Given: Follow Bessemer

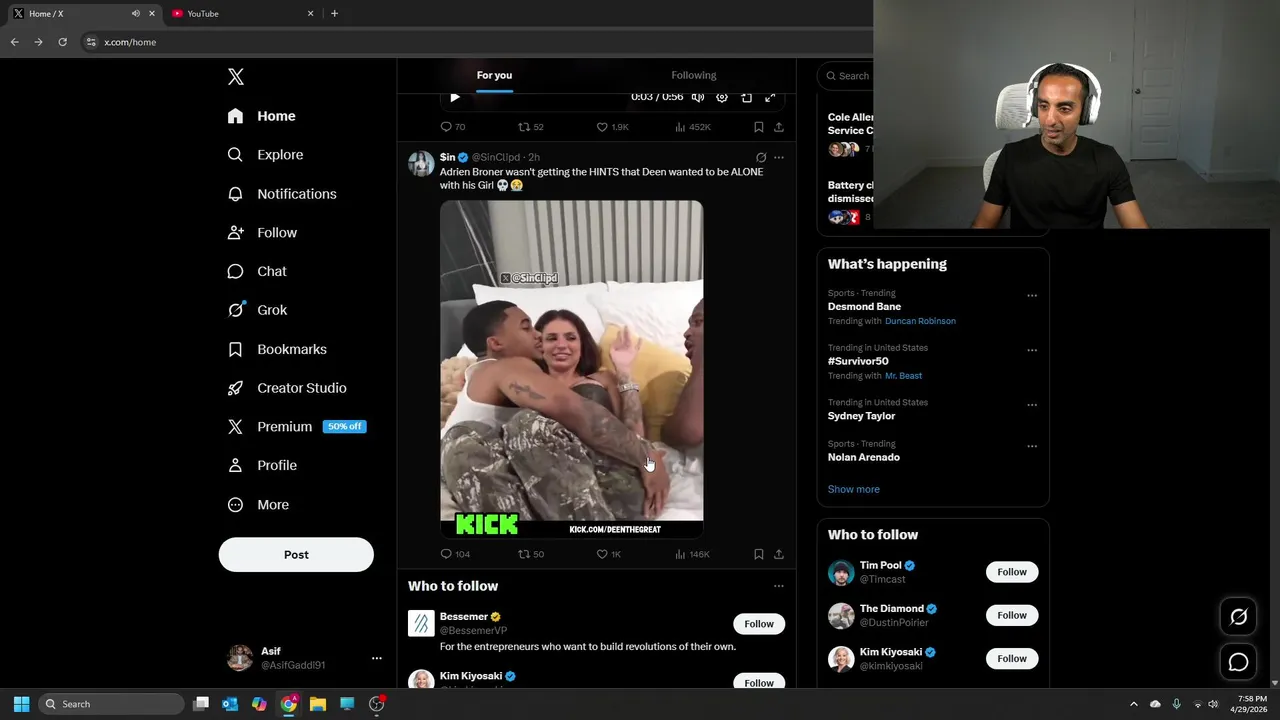Looking at the screenshot, I should 759,624.
